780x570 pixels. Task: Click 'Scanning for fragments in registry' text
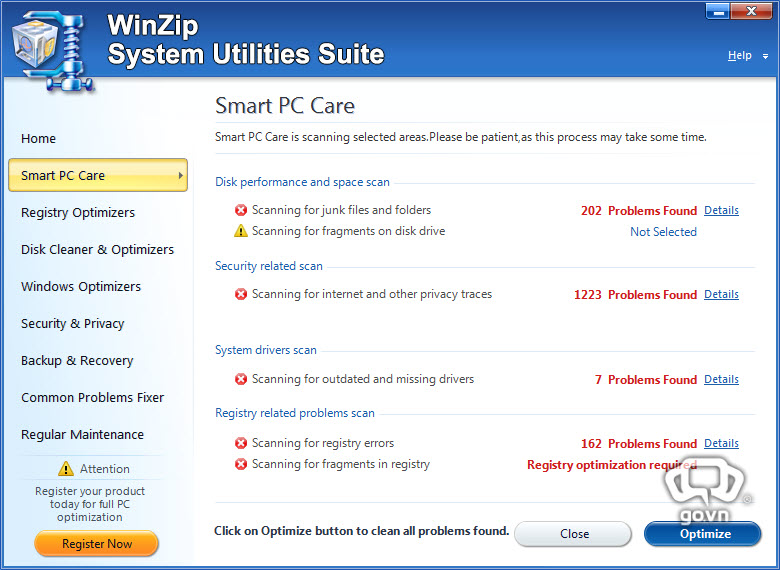(341, 465)
